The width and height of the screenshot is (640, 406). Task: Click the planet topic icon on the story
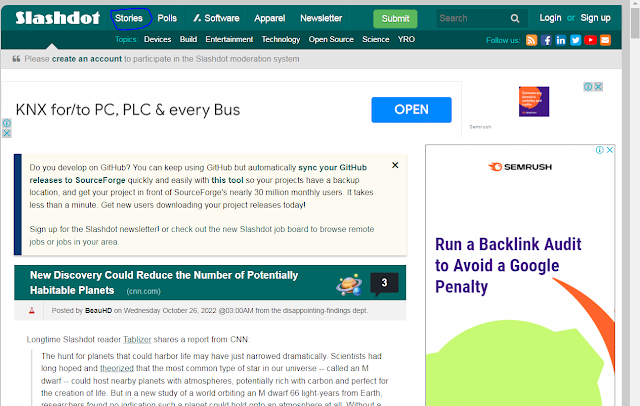349,284
